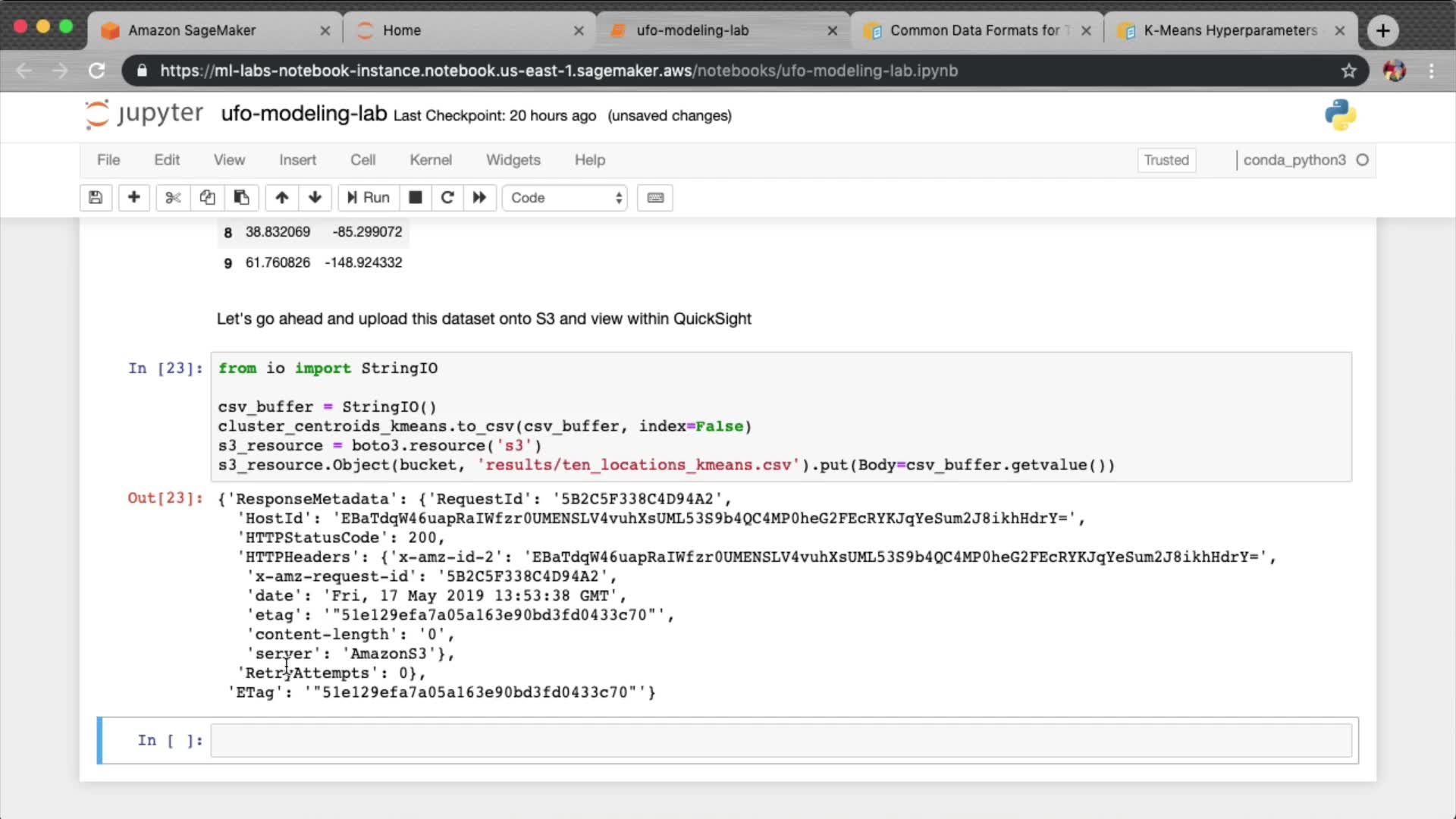The width and height of the screenshot is (1456, 819).
Task: Cut selected cells with scissors icon
Action: [x=173, y=198]
